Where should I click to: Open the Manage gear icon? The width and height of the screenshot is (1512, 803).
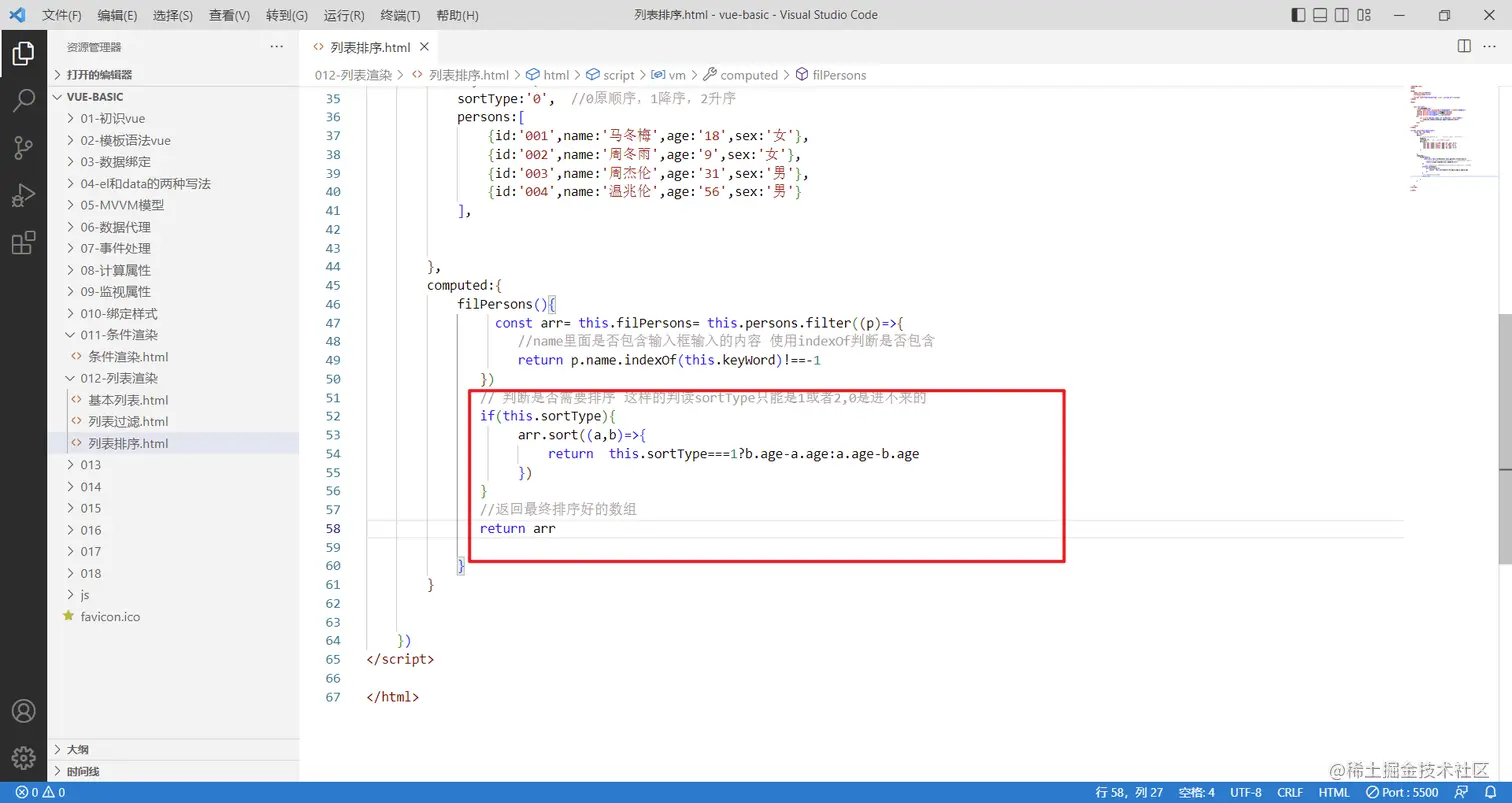click(23, 758)
